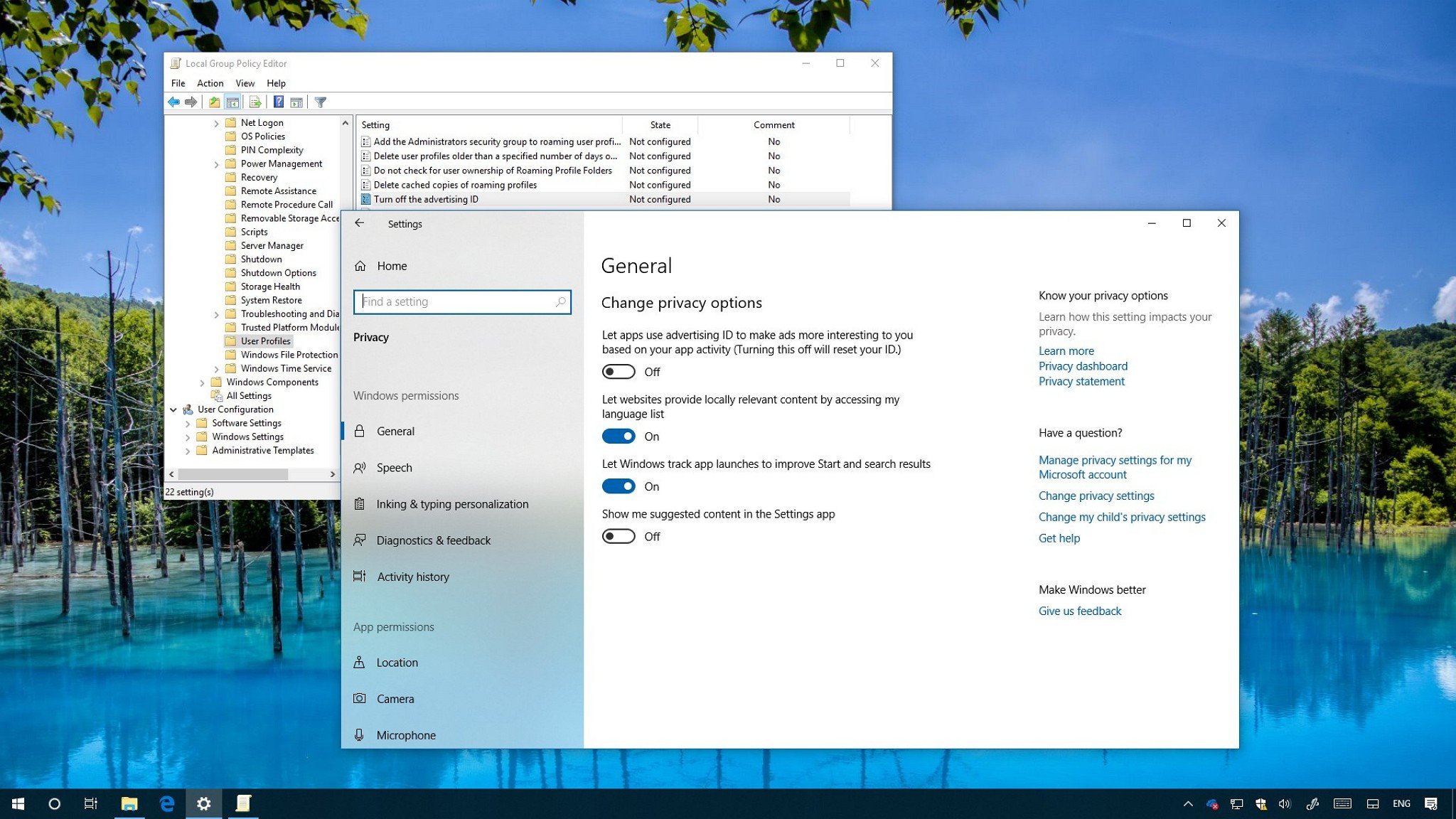Select the User Profiles folder in tree
1456x819 pixels.
click(265, 341)
